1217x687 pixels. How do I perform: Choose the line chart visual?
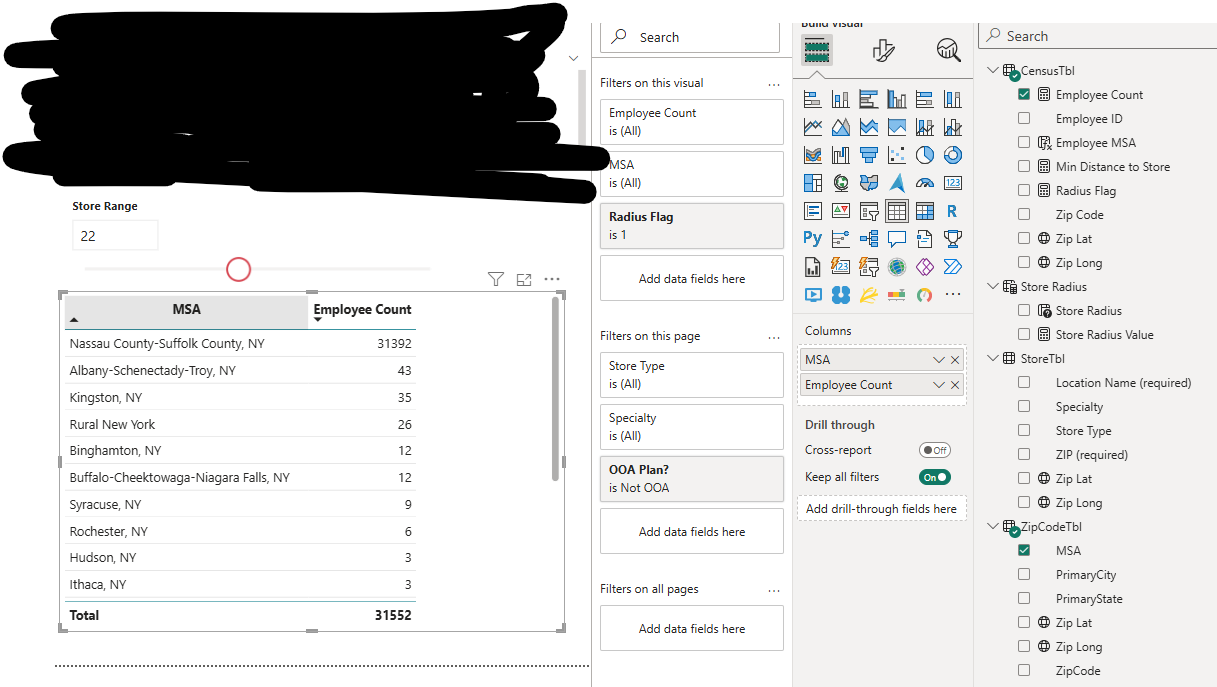pyautogui.click(x=812, y=127)
